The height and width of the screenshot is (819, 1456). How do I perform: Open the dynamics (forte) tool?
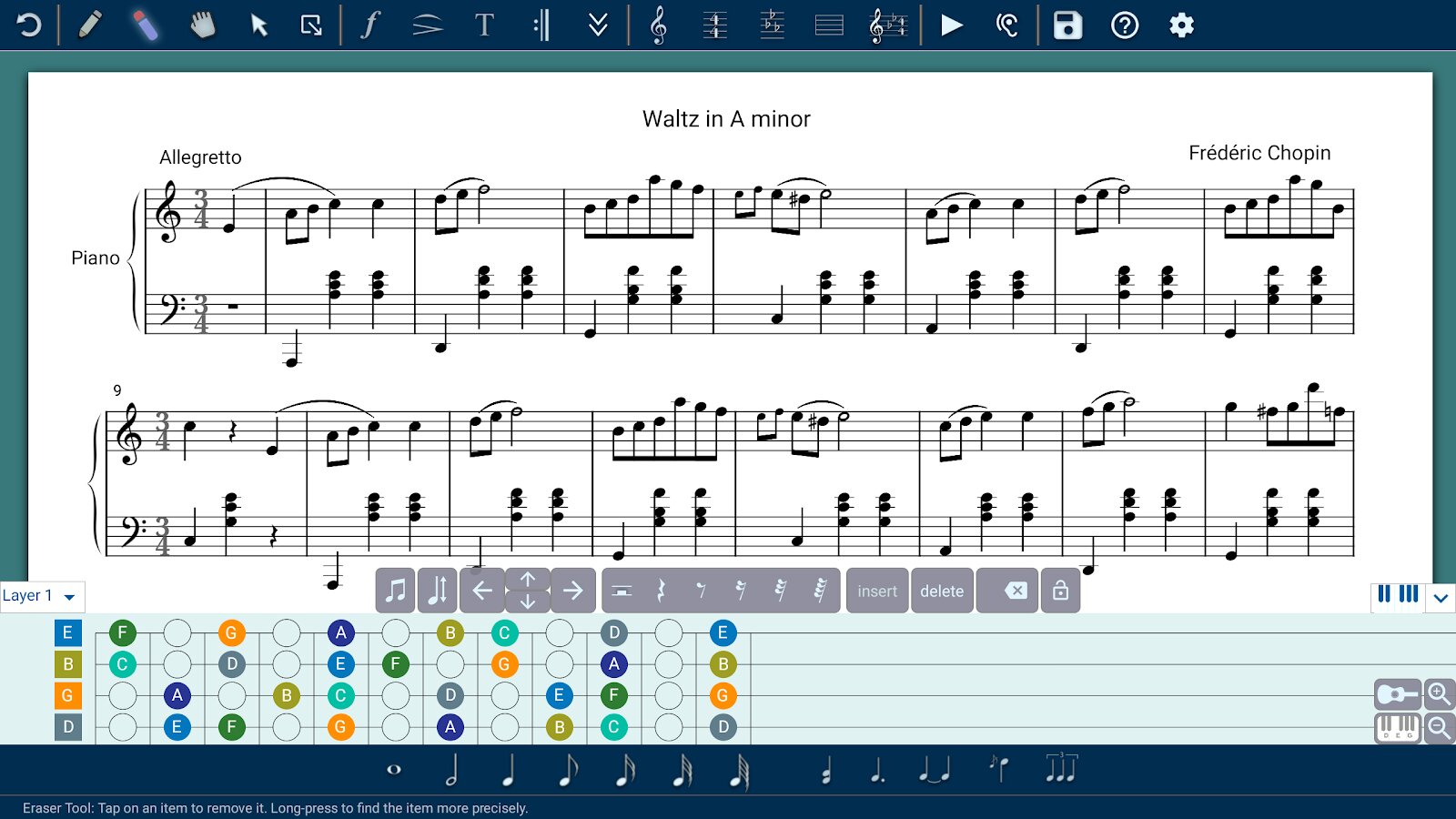[369, 25]
